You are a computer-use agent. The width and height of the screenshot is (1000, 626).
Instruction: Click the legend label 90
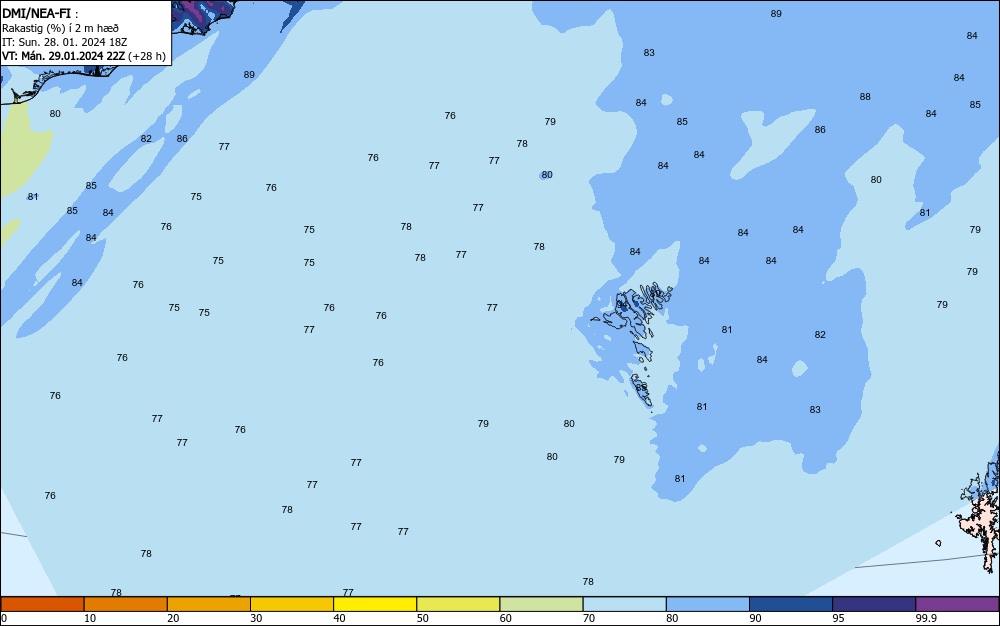coord(755,618)
